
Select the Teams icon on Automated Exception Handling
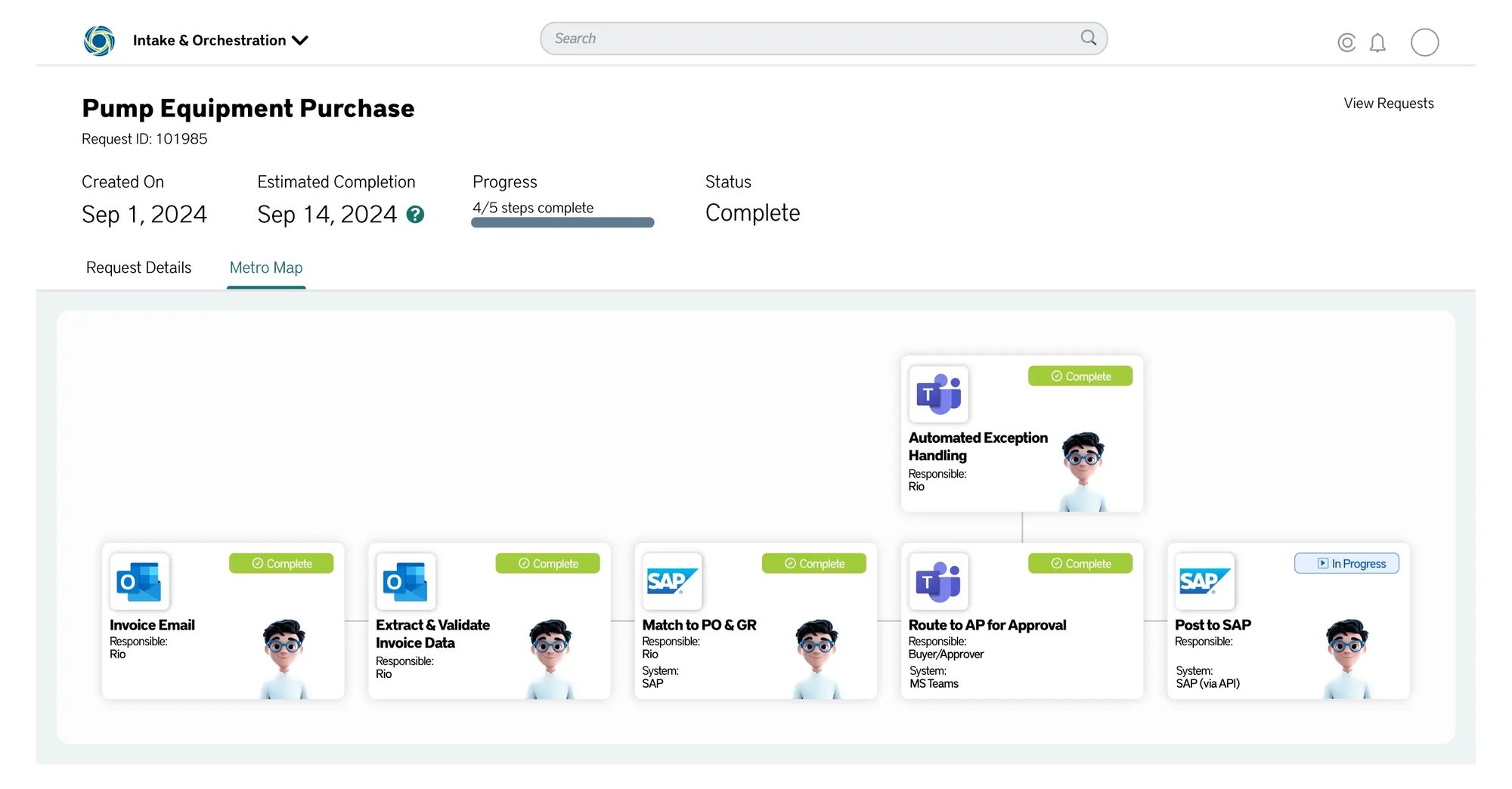pyautogui.click(x=938, y=394)
